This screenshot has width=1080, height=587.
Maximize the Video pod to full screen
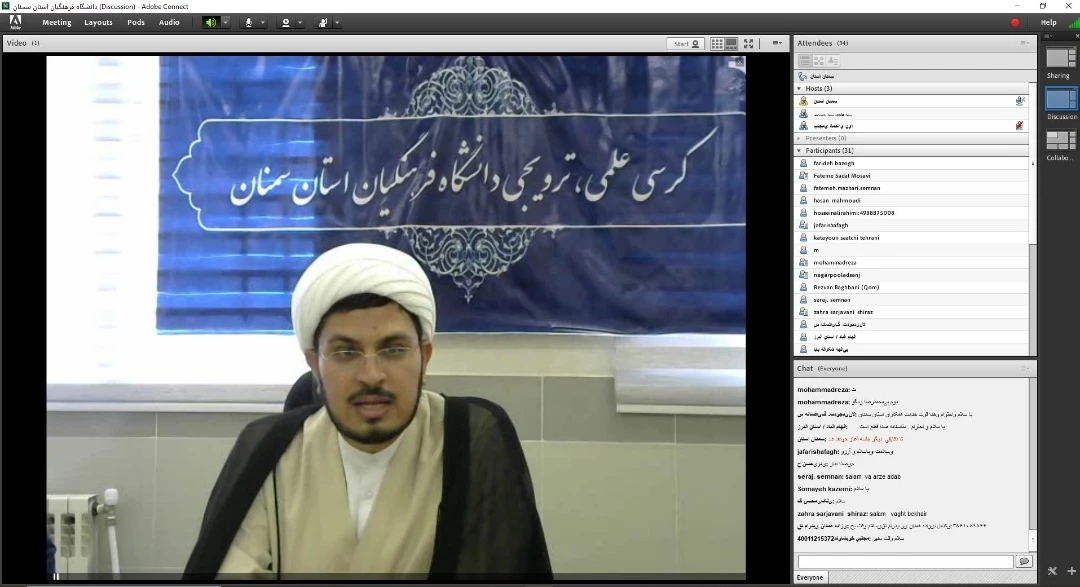[x=748, y=44]
